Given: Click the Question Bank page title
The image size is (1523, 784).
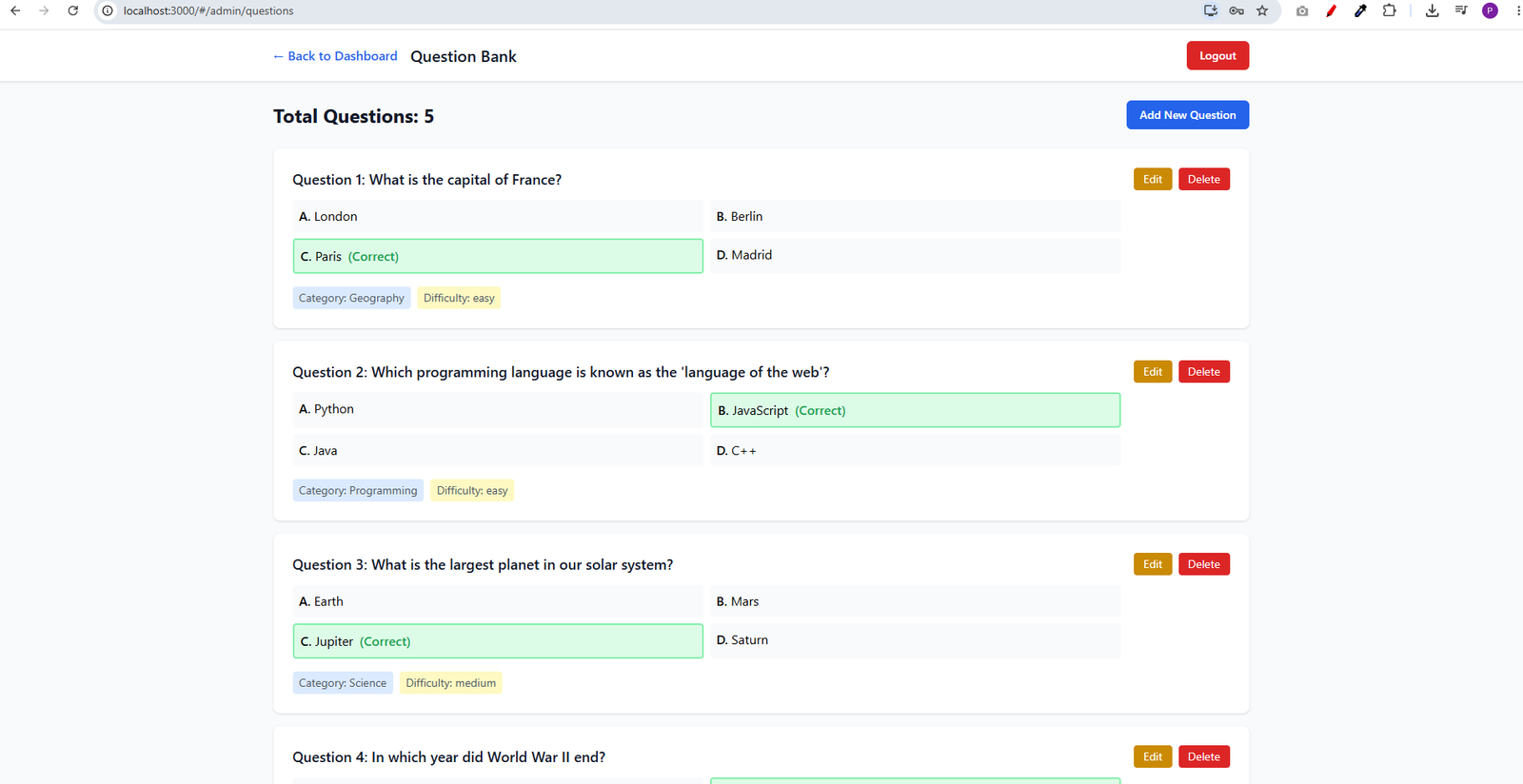Looking at the screenshot, I should click(464, 56).
